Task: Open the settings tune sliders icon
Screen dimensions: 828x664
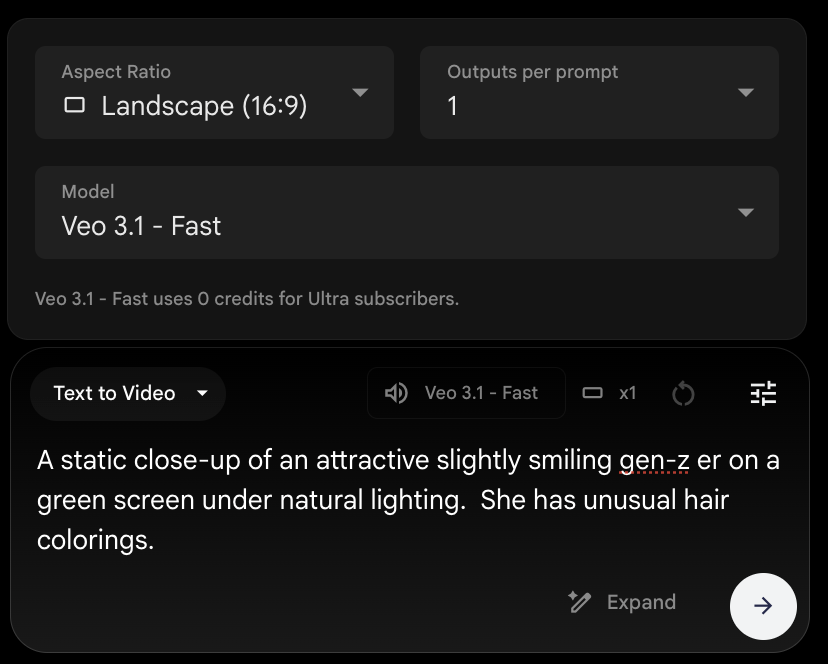Action: (763, 394)
